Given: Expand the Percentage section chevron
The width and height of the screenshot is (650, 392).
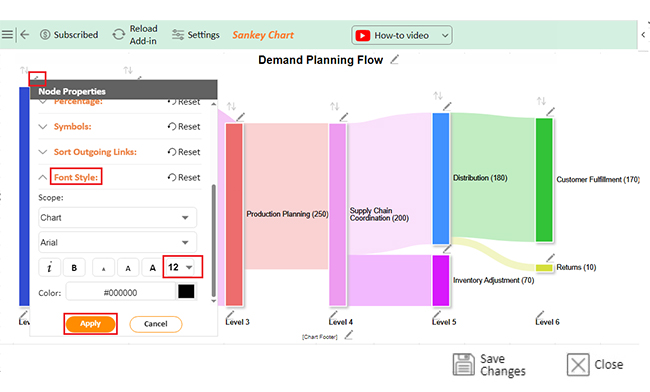Looking at the screenshot, I should (x=43, y=102).
